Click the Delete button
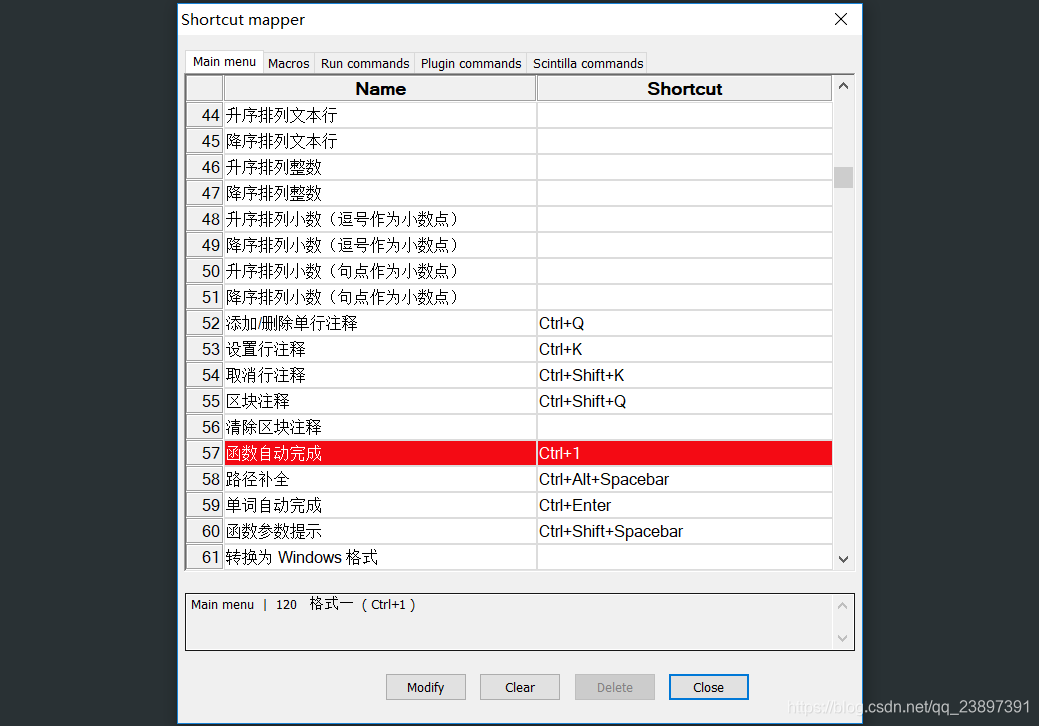This screenshot has width=1039, height=726. click(615, 688)
